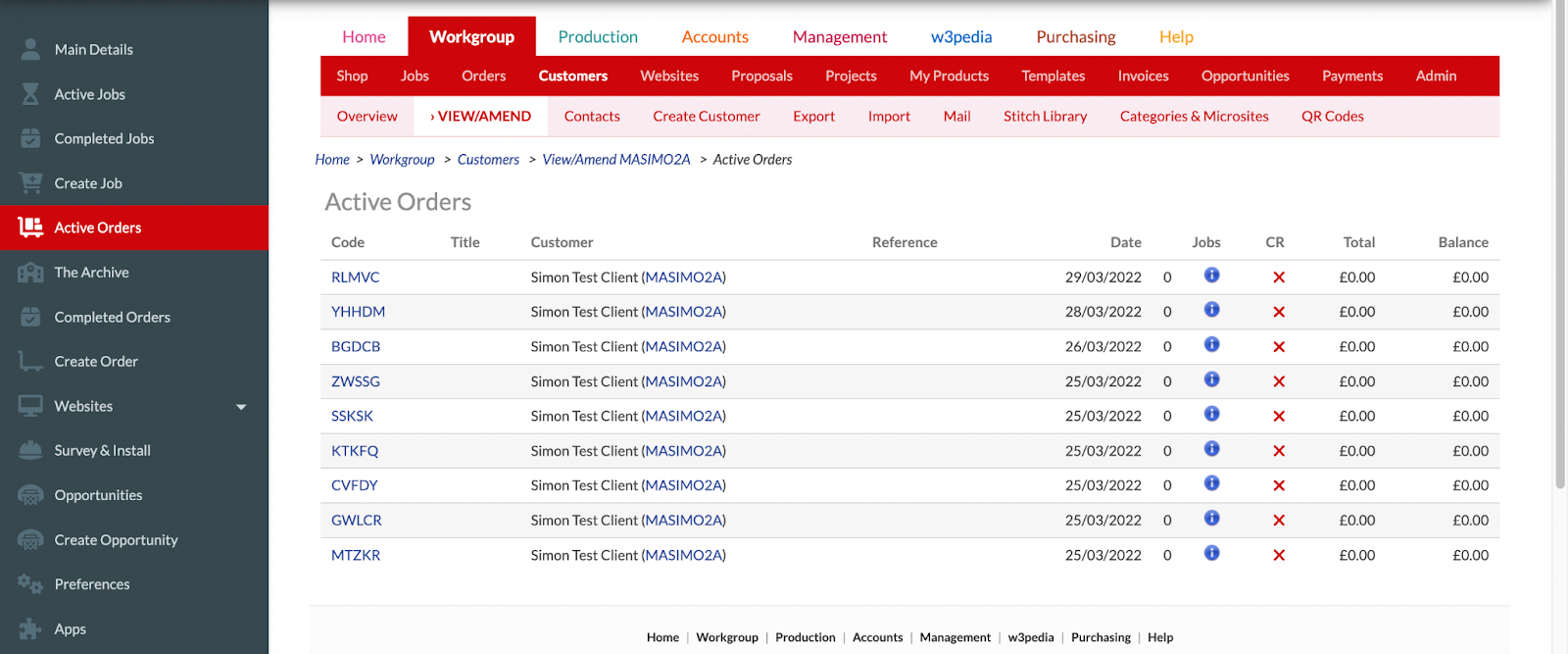This screenshot has height=654, width=1568.
Task: Select Categories & Microsites submenu item
Action: pos(1195,116)
